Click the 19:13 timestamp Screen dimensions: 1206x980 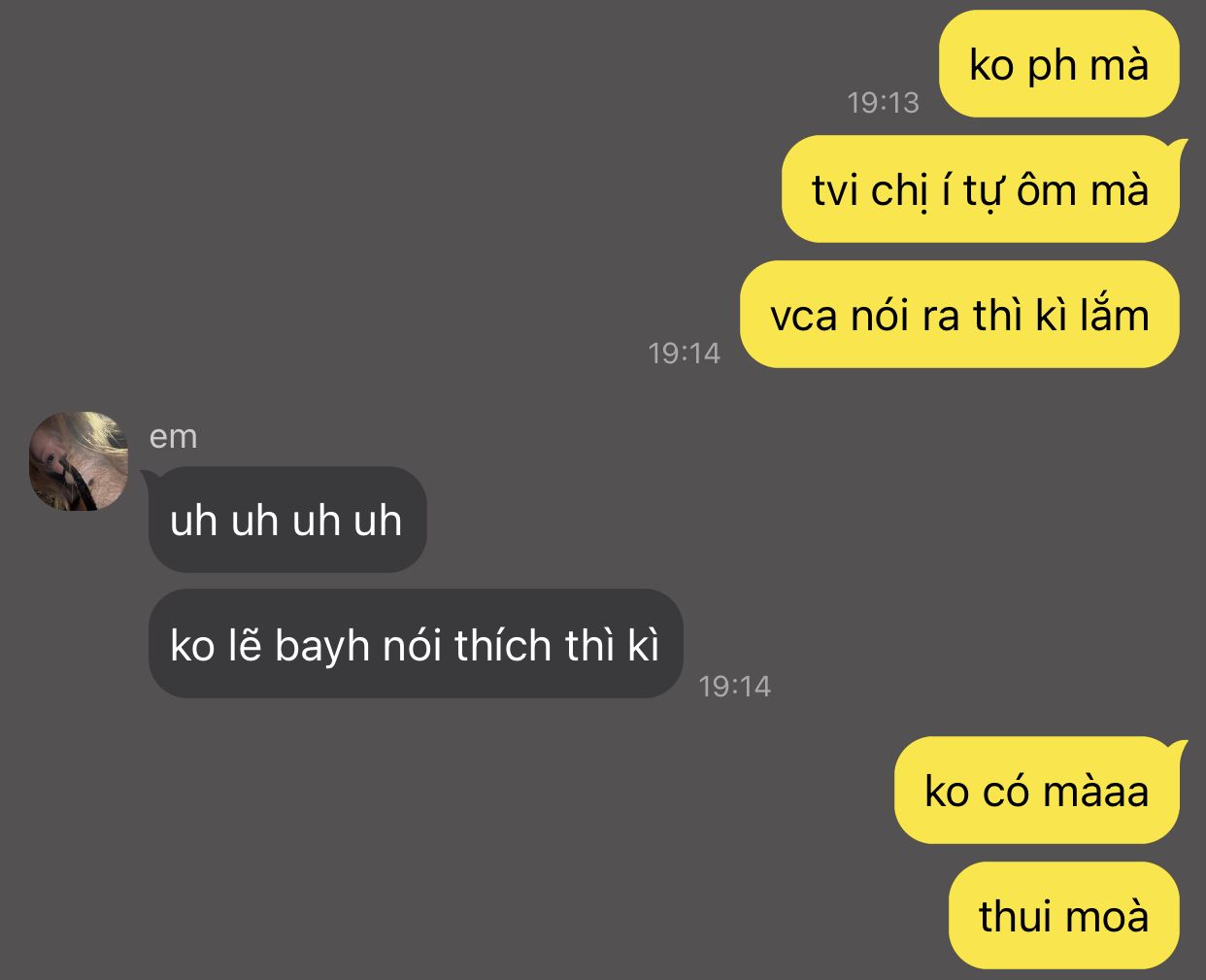(x=883, y=102)
